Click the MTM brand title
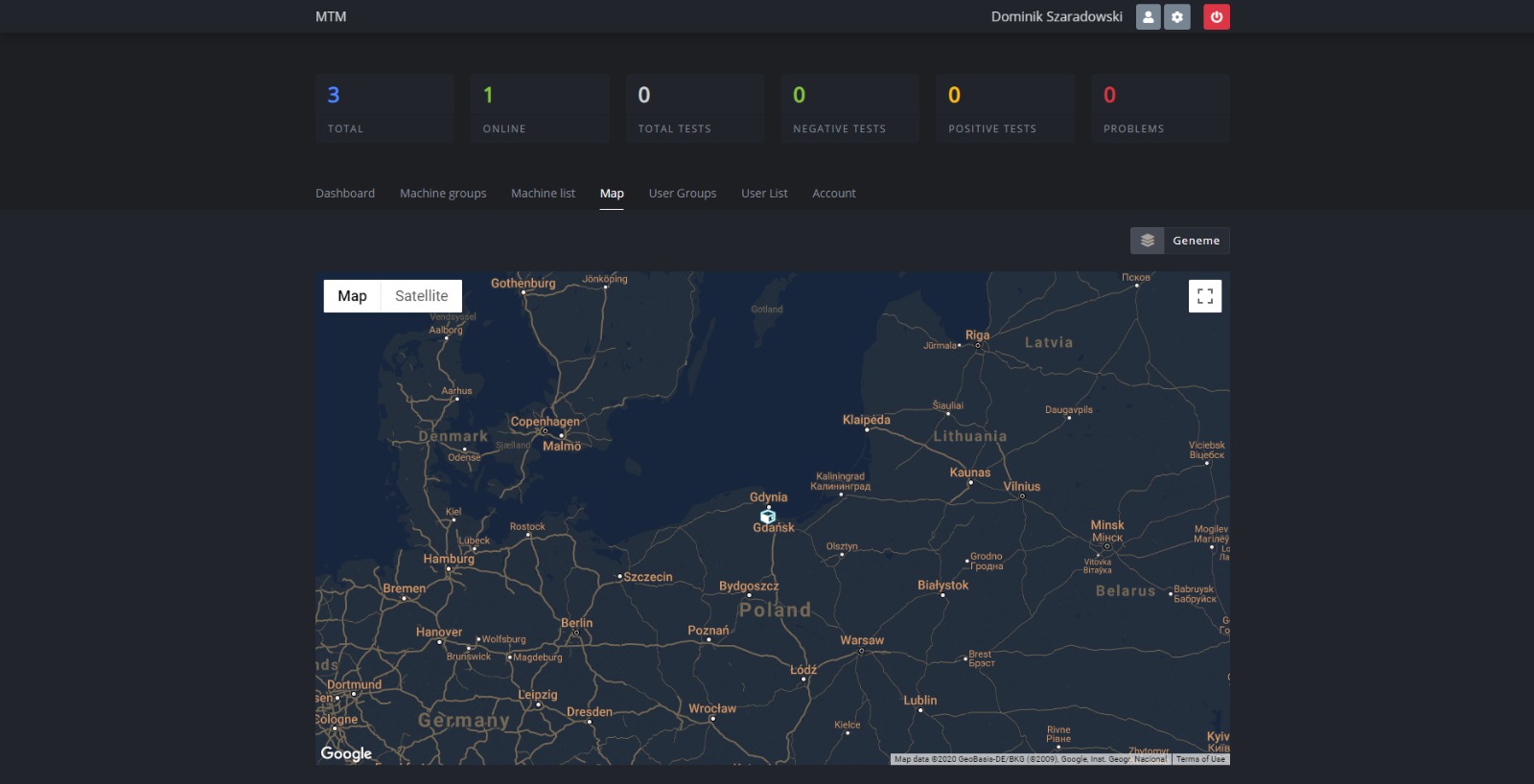Screen dimensions: 1534x784 331,17
